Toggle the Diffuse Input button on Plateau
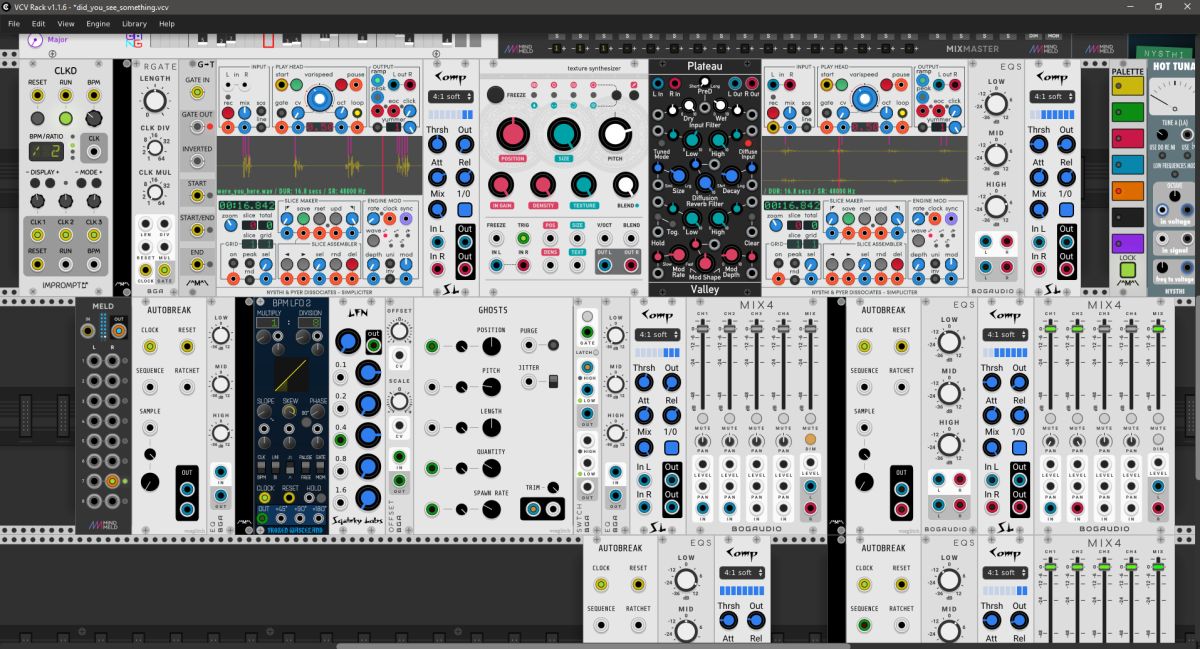The height and width of the screenshot is (649, 1200). (748, 143)
